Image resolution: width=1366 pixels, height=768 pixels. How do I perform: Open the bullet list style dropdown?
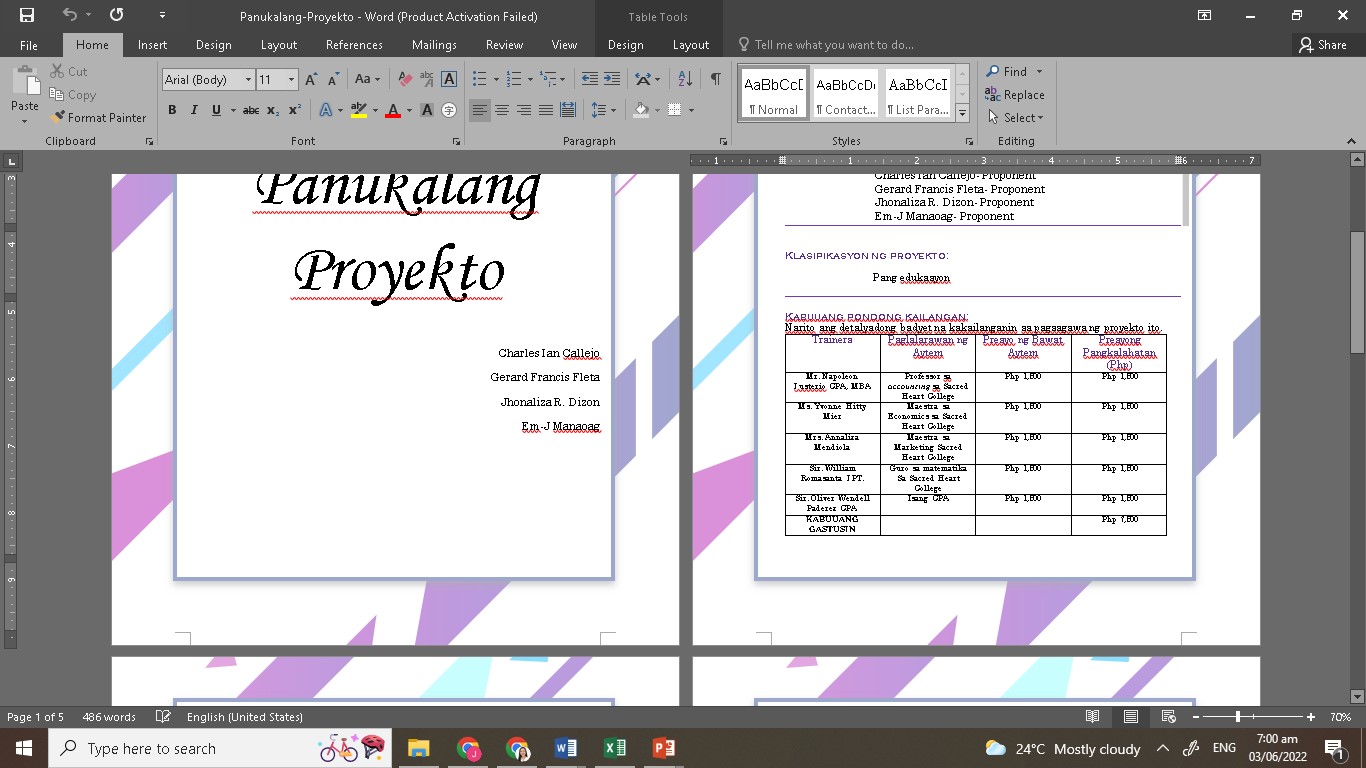pos(495,79)
